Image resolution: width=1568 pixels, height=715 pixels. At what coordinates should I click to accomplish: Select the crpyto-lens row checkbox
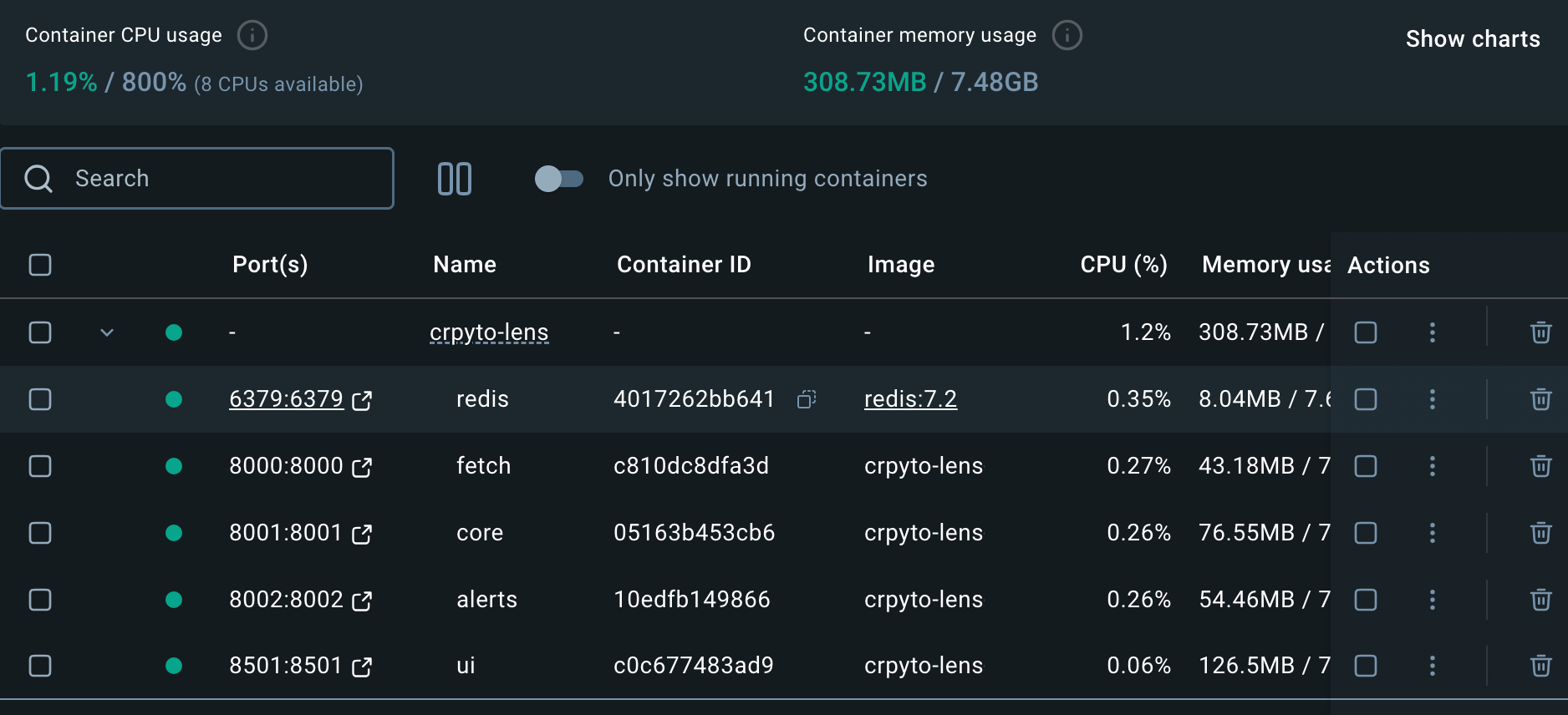coord(40,332)
